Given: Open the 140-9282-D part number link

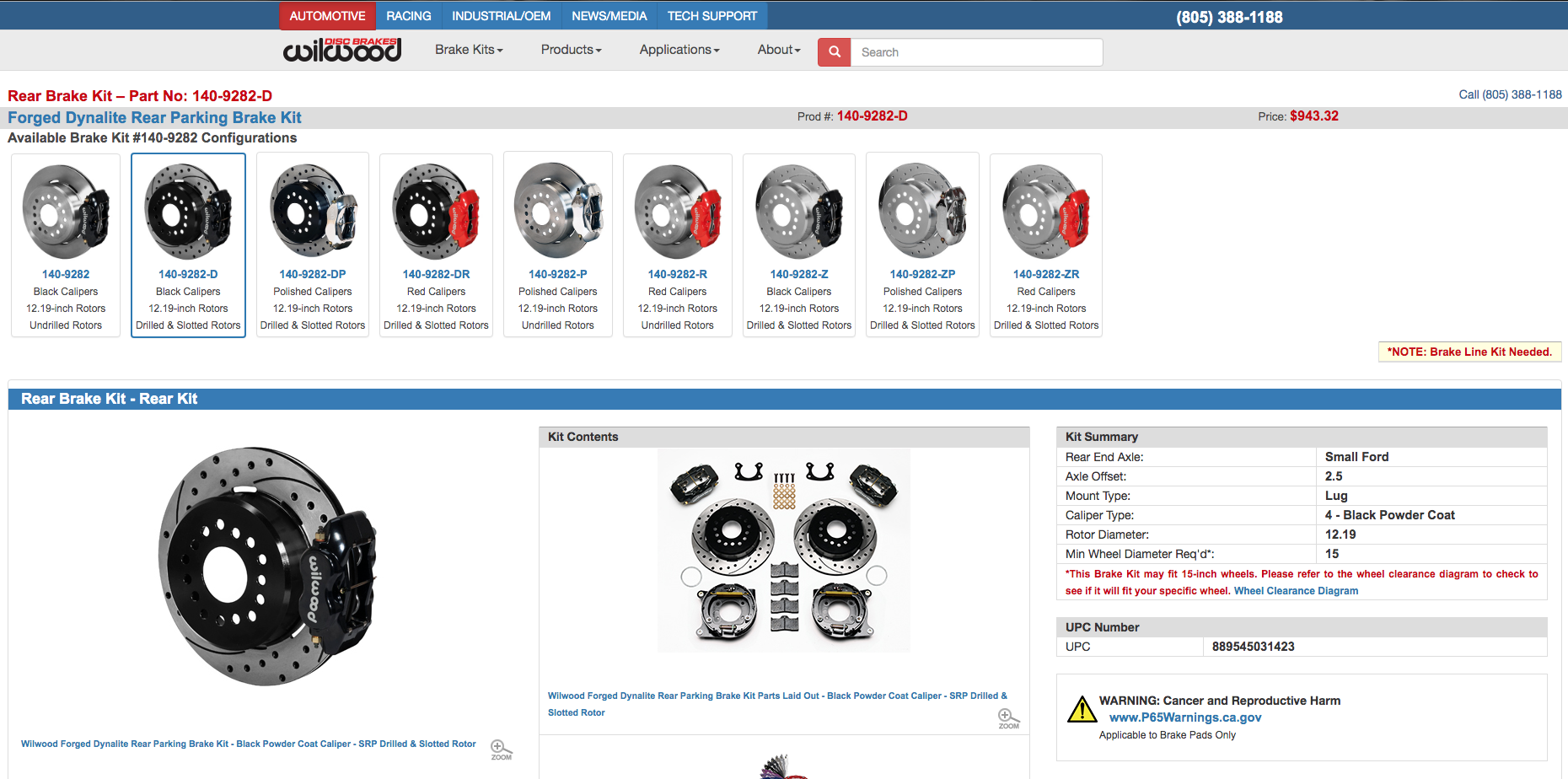Looking at the screenshot, I should point(188,274).
